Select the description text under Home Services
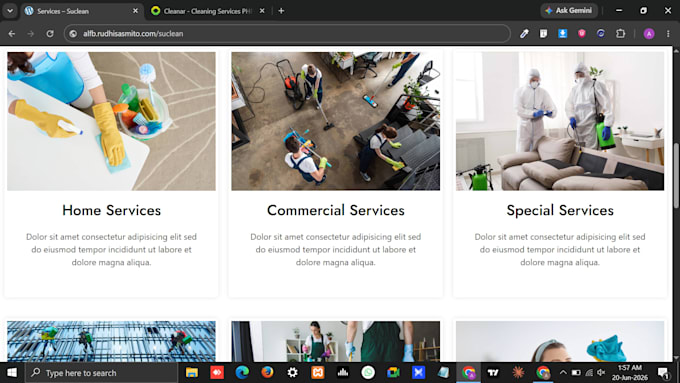Viewport: 680px width, 383px height. [111, 249]
